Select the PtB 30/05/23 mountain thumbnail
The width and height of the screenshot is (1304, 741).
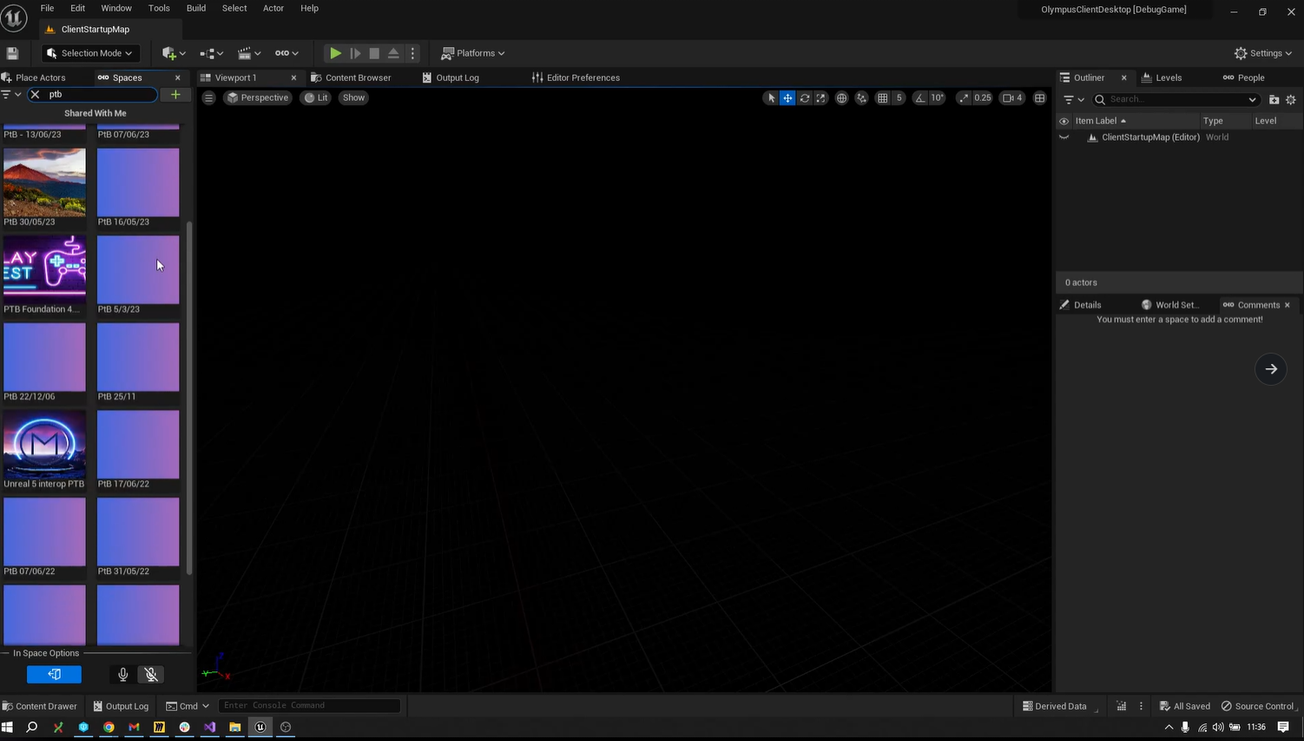click(44, 183)
